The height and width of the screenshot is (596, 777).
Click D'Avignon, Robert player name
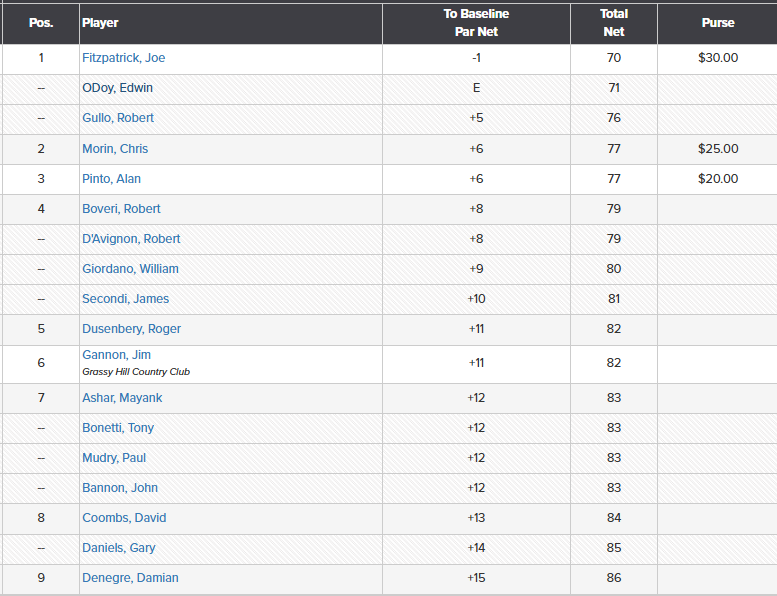(x=131, y=239)
